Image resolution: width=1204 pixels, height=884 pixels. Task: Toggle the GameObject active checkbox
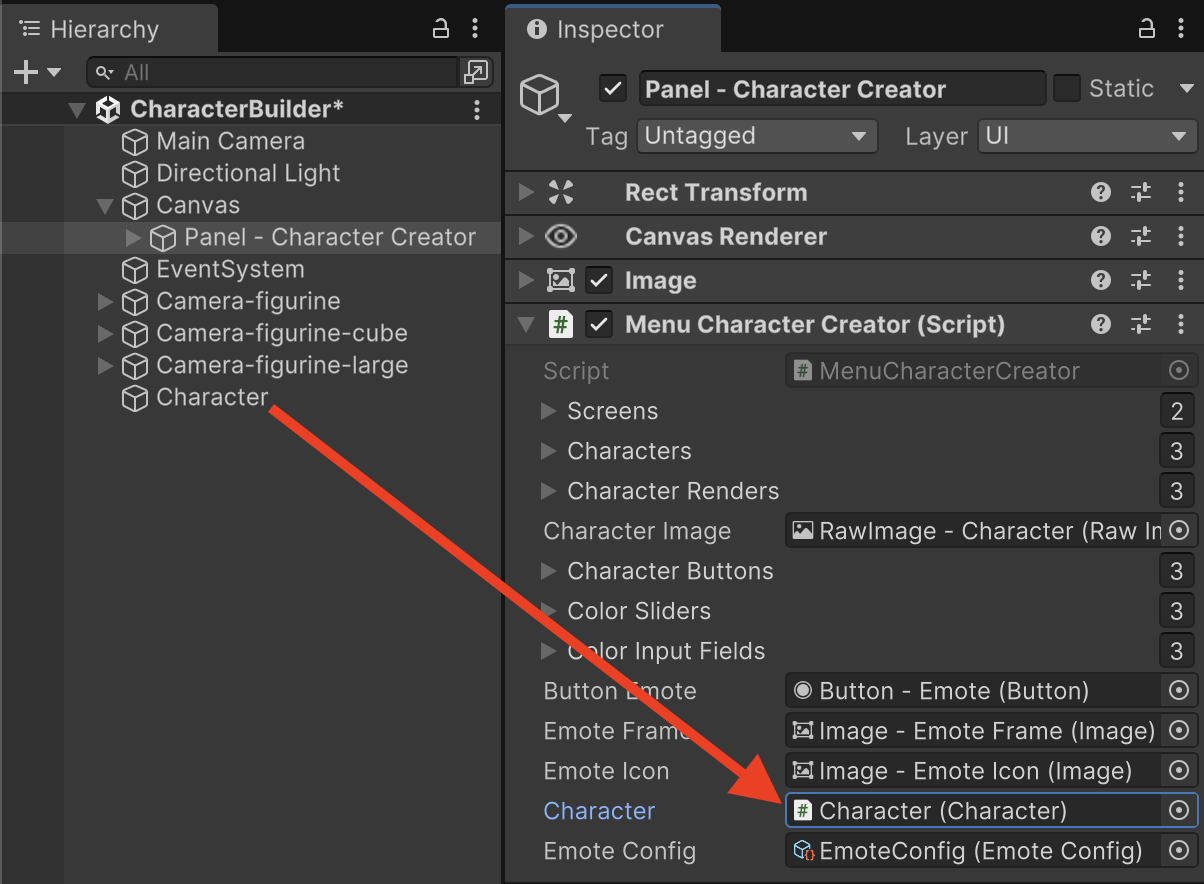click(x=613, y=89)
